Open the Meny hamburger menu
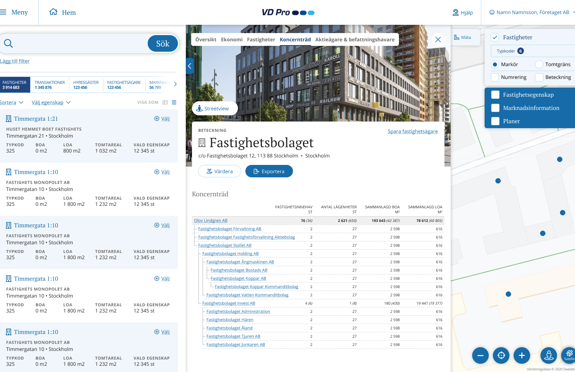The width and height of the screenshot is (575, 372). (x=14, y=12)
